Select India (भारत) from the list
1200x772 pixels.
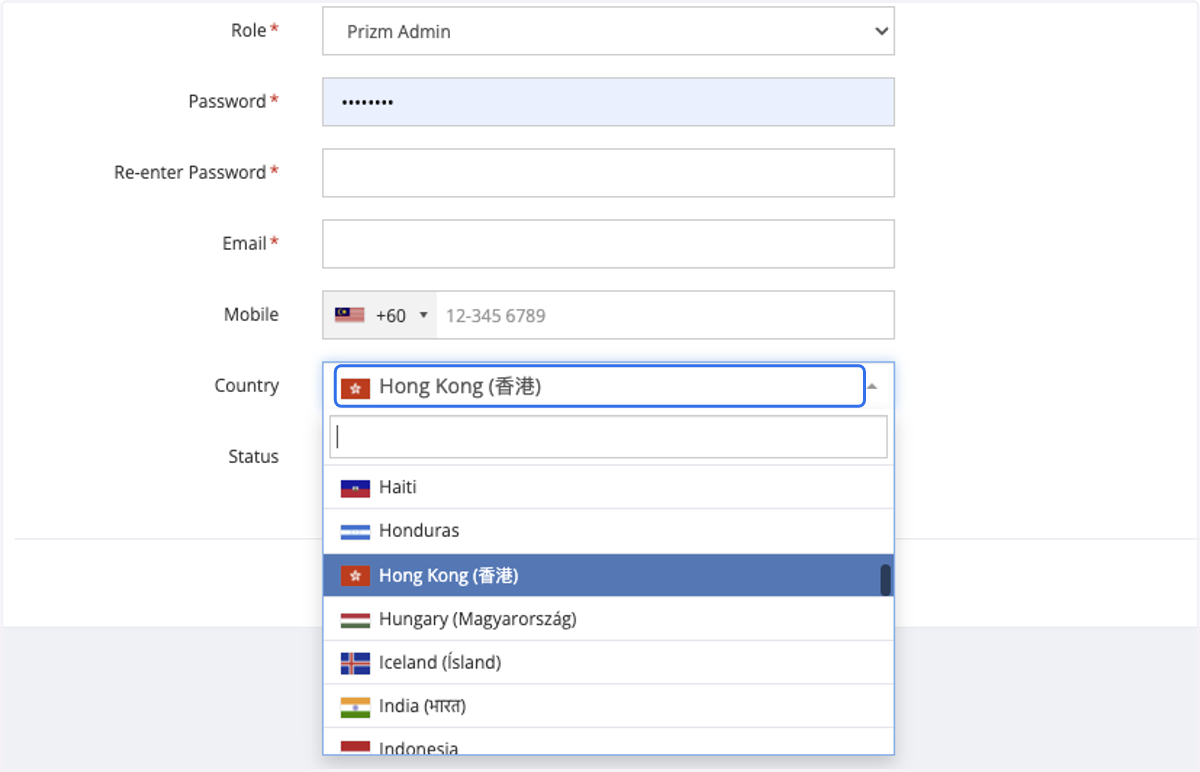click(x=608, y=706)
